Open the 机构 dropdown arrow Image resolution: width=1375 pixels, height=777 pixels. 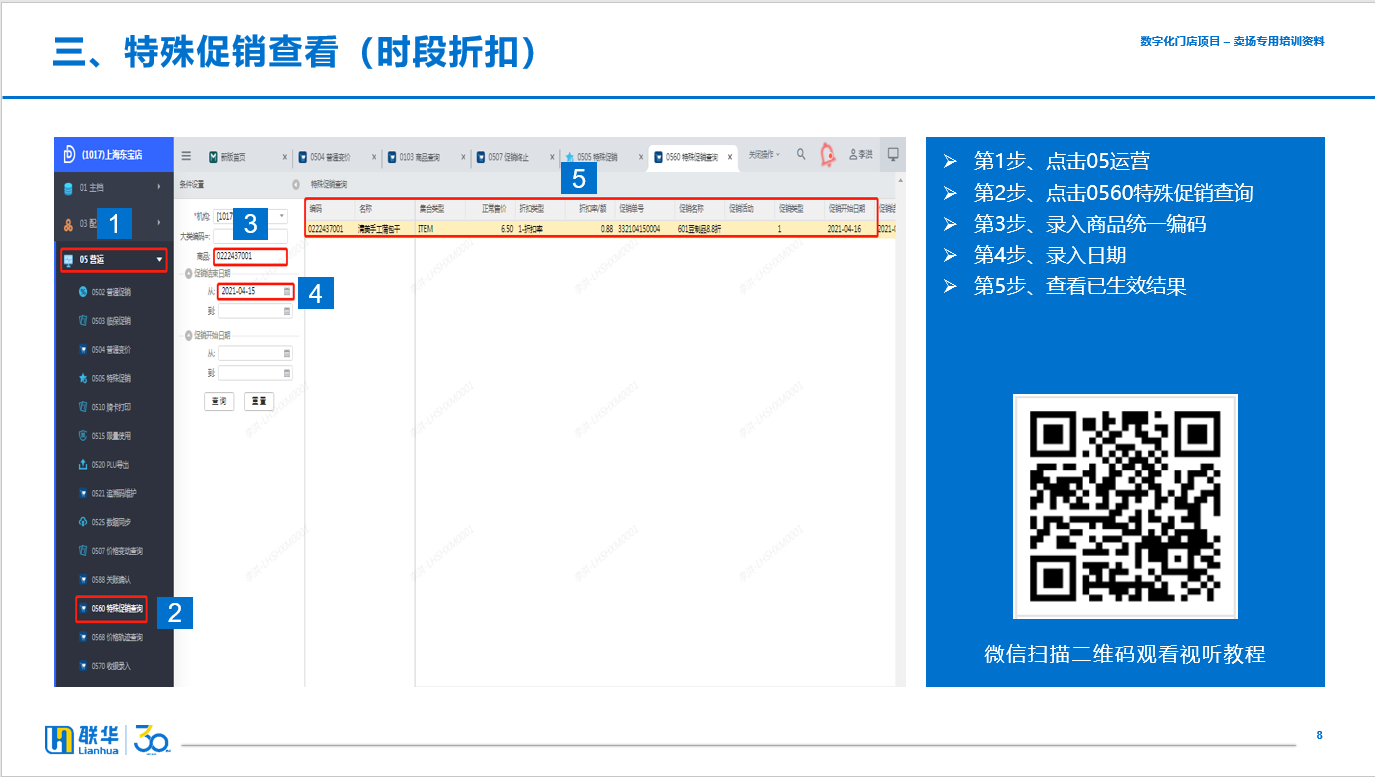click(x=281, y=216)
